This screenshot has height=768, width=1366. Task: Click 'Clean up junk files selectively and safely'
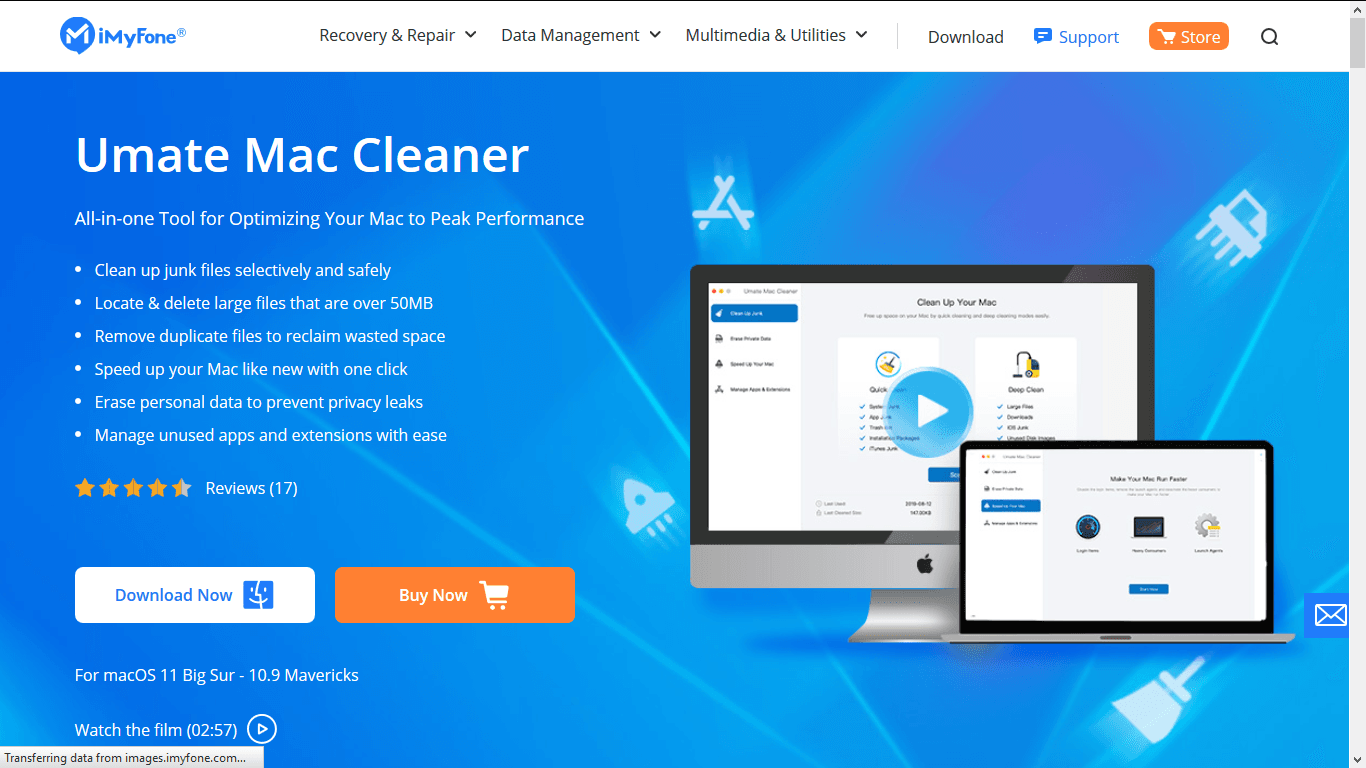click(x=243, y=270)
